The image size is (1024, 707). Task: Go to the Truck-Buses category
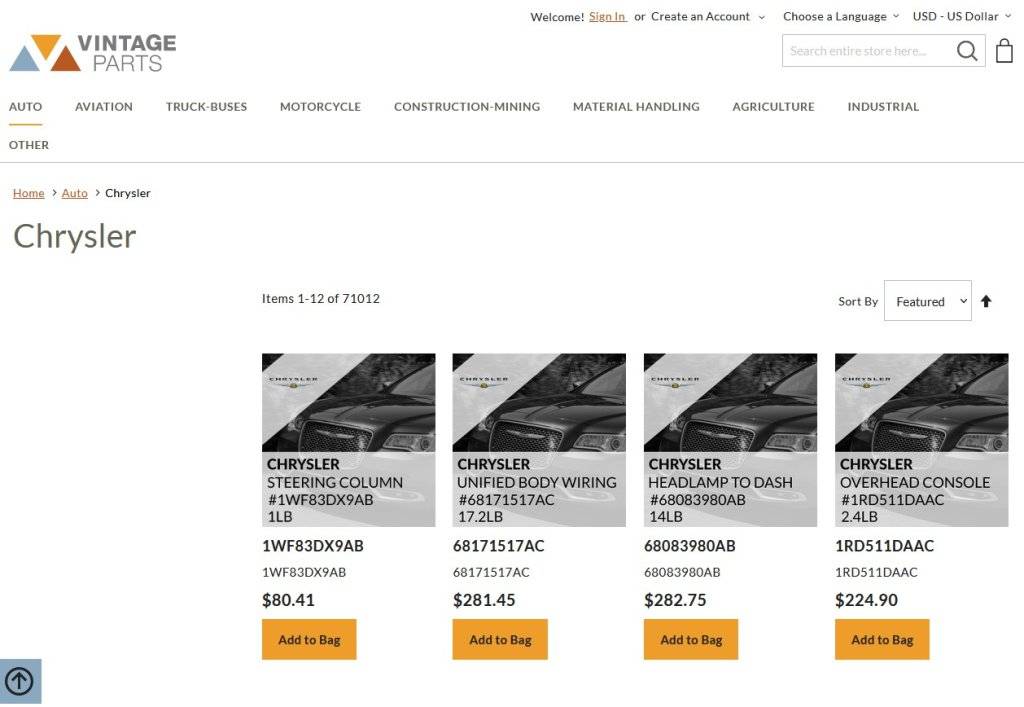click(206, 106)
